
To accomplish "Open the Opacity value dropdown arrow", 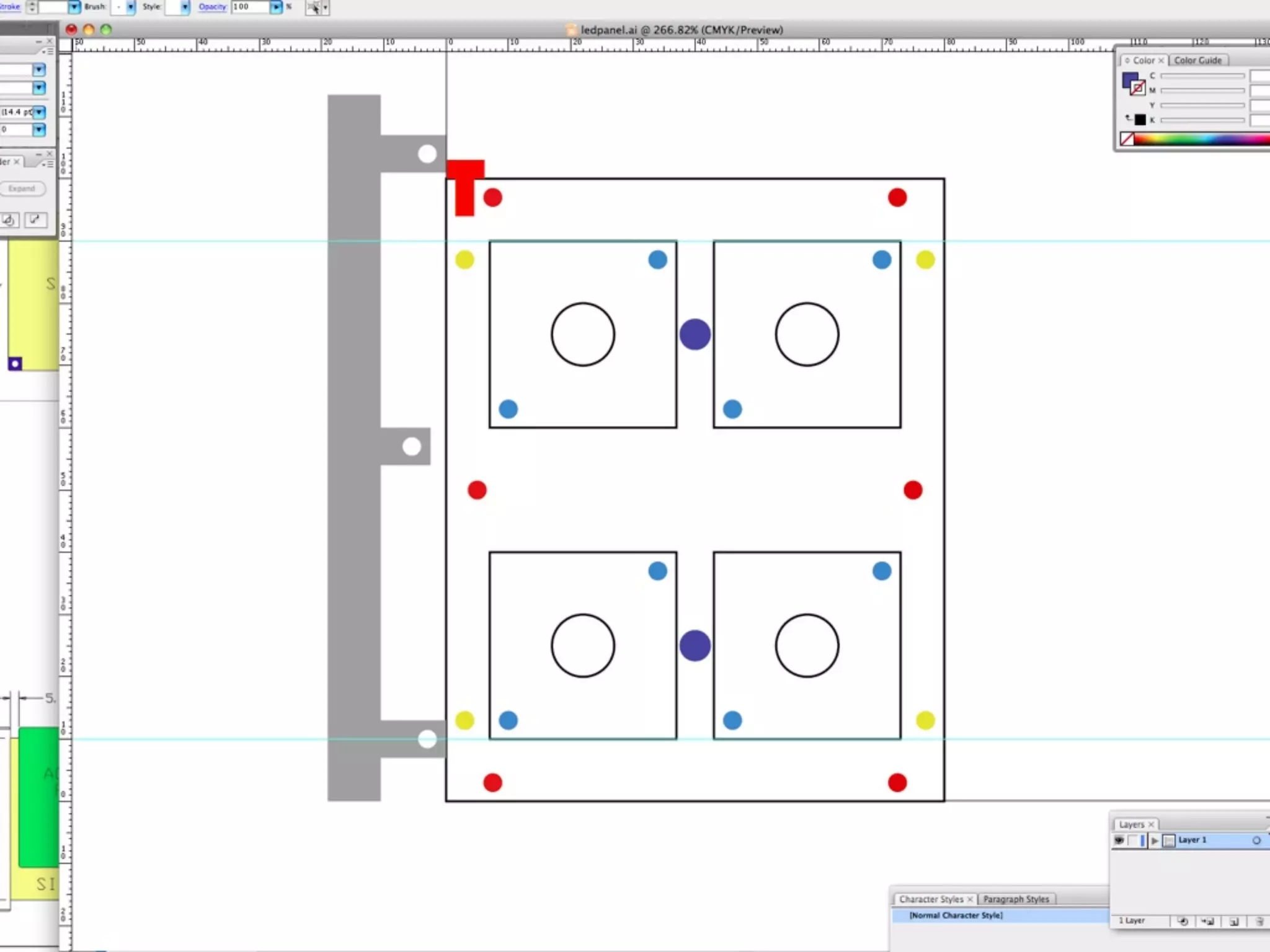I will coord(276,7).
